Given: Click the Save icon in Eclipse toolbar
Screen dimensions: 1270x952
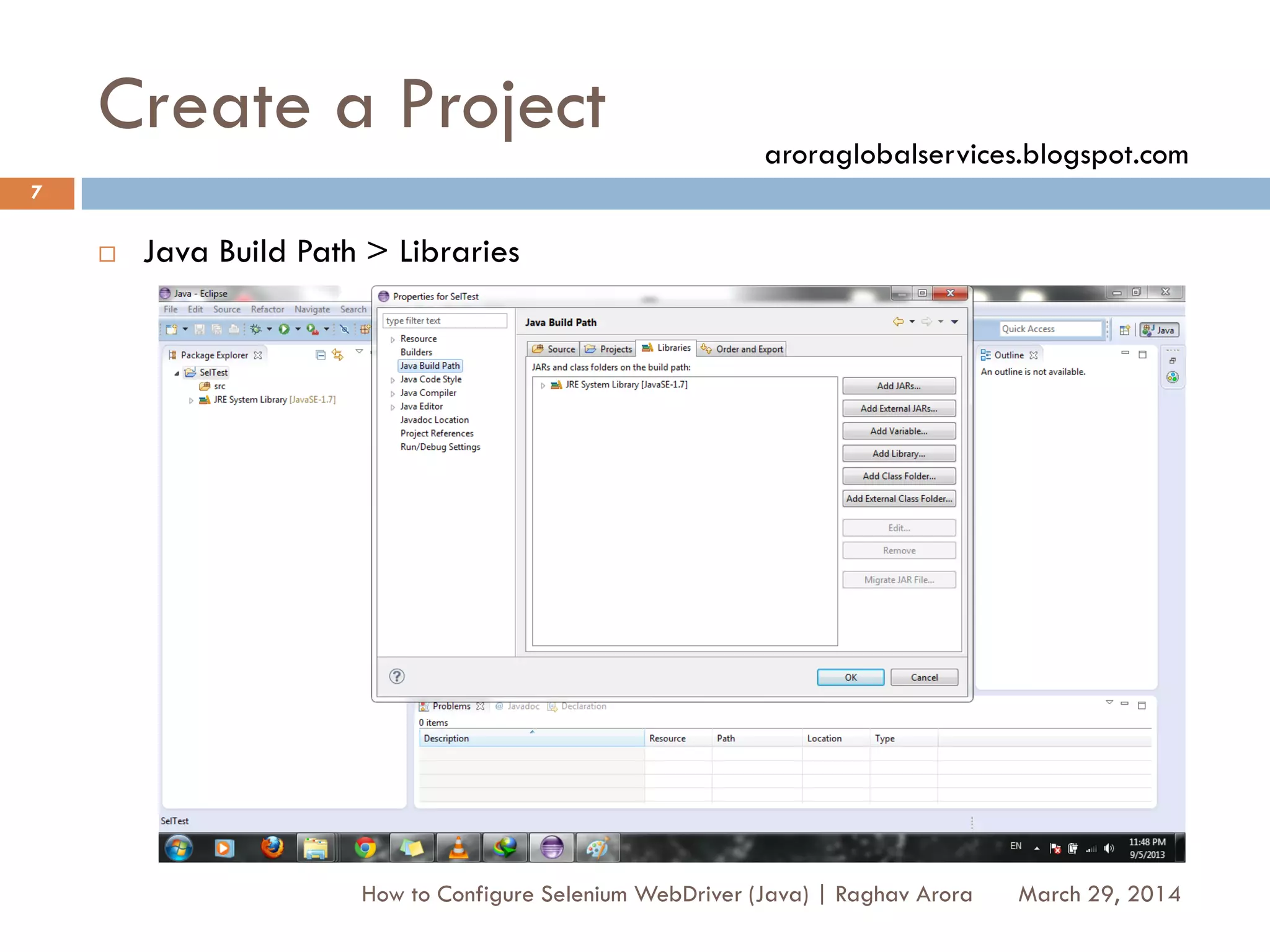Looking at the screenshot, I should pyautogui.click(x=200, y=329).
